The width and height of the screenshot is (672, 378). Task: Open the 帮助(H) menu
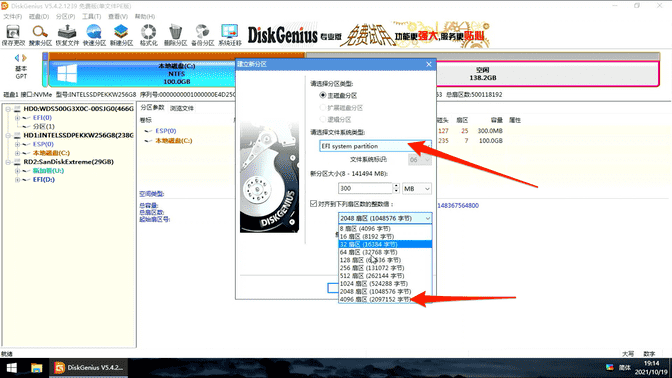click(x=144, y=16)
